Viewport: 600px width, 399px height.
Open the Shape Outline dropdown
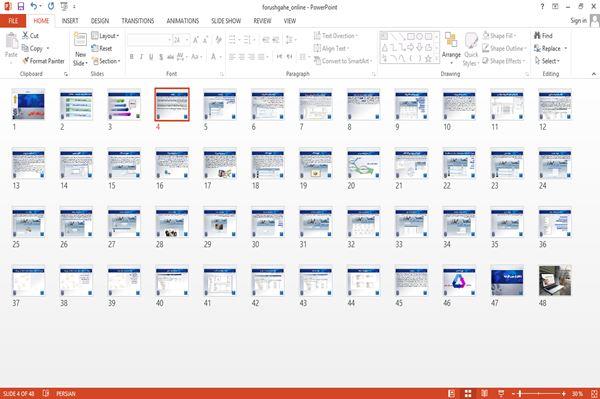[x=505, y=48]
